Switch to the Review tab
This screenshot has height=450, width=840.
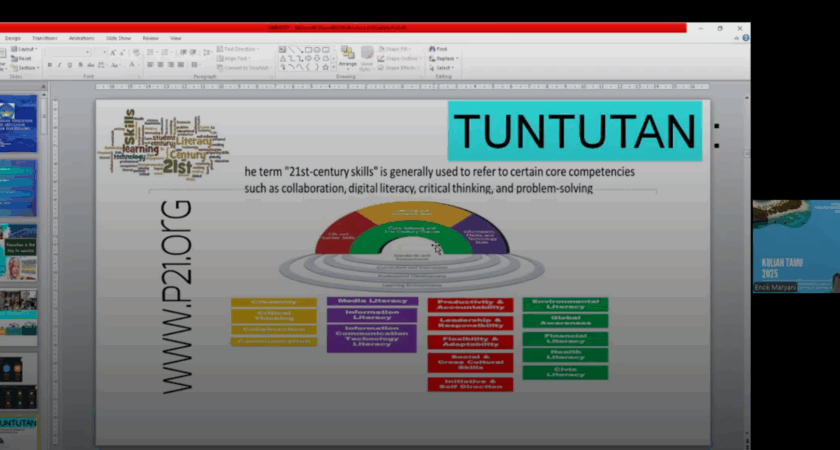pos(151,38)
